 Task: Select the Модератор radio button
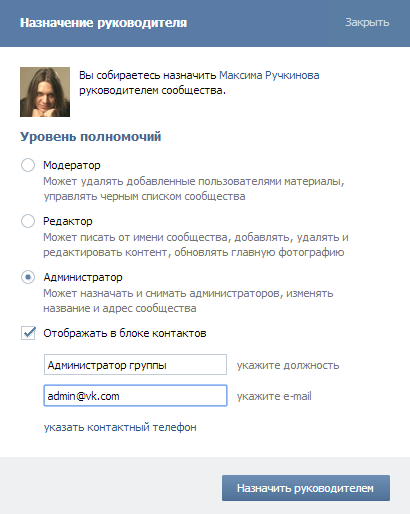28,165
